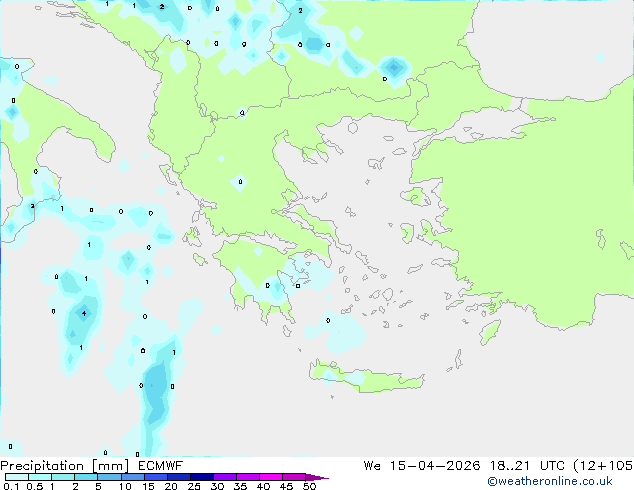Screen dimensions: 634x490
Task: Select the 40–45 mm magenta legend swatch
Action: click(x=271, y=477)
